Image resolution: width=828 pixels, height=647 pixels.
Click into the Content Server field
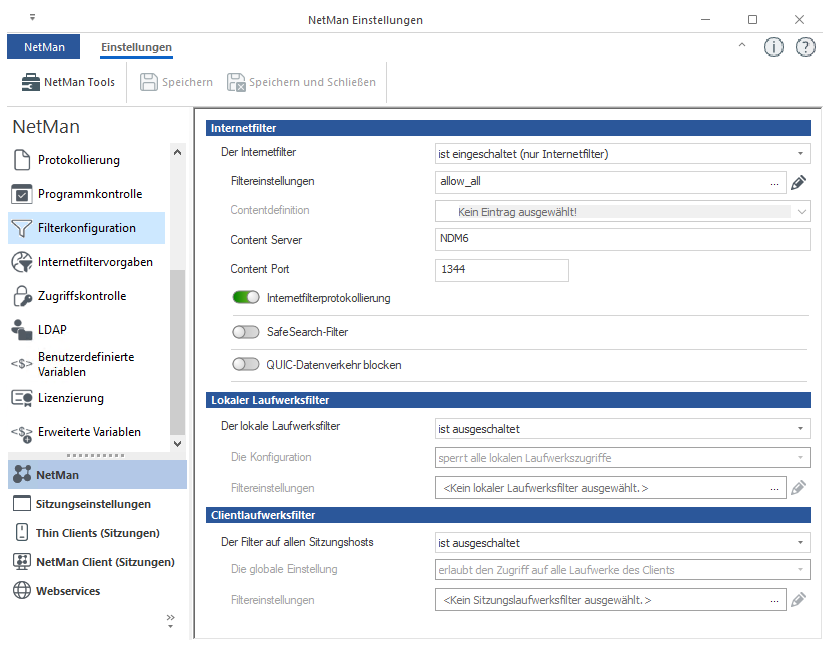(620, 240)
